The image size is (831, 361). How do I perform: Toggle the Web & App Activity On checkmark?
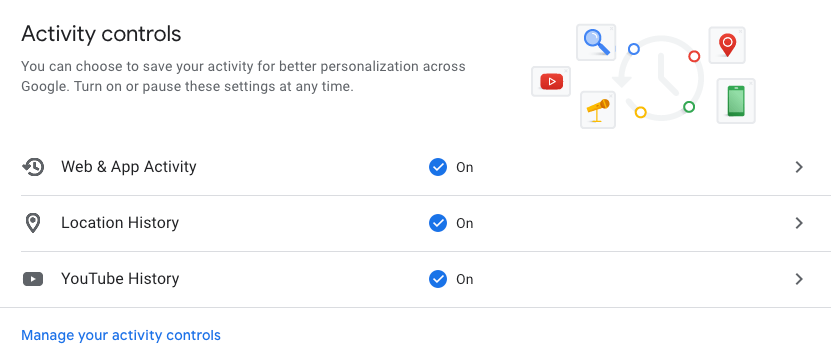[438, 167]
